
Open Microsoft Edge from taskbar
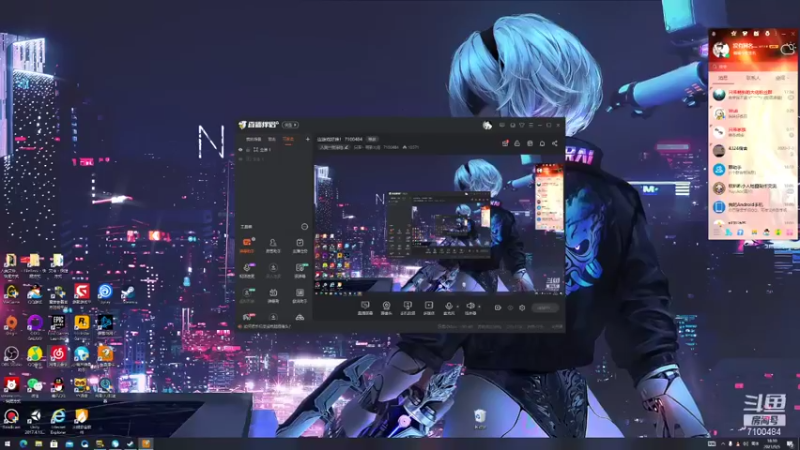[23, 444]
